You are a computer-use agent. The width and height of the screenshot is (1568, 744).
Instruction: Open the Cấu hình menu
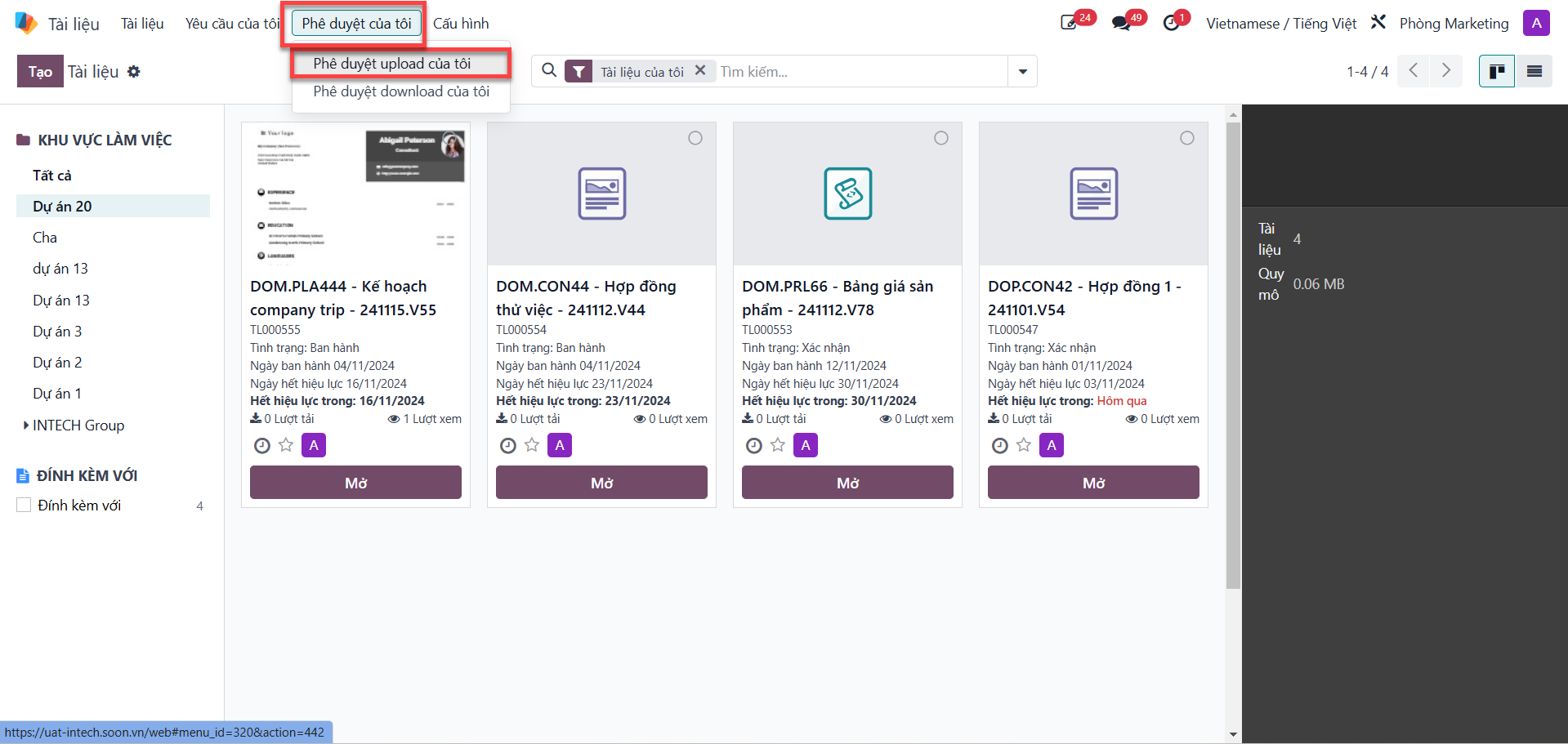pos(461,24)
